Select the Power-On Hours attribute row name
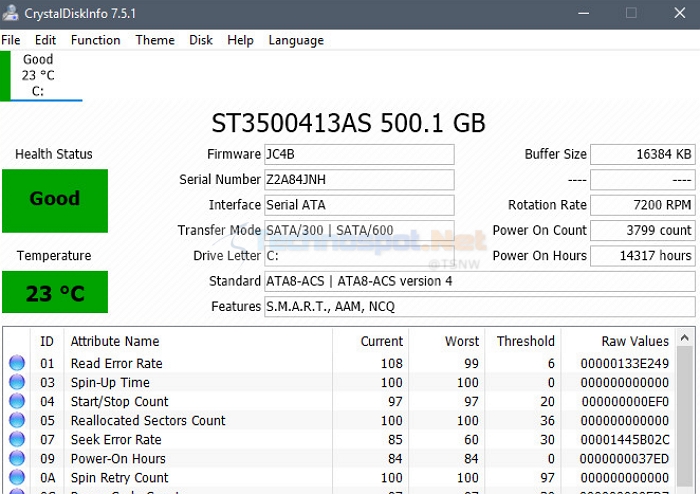Viewport: 700px width, 494px height. pyautogui.click(x=118, y=459)
